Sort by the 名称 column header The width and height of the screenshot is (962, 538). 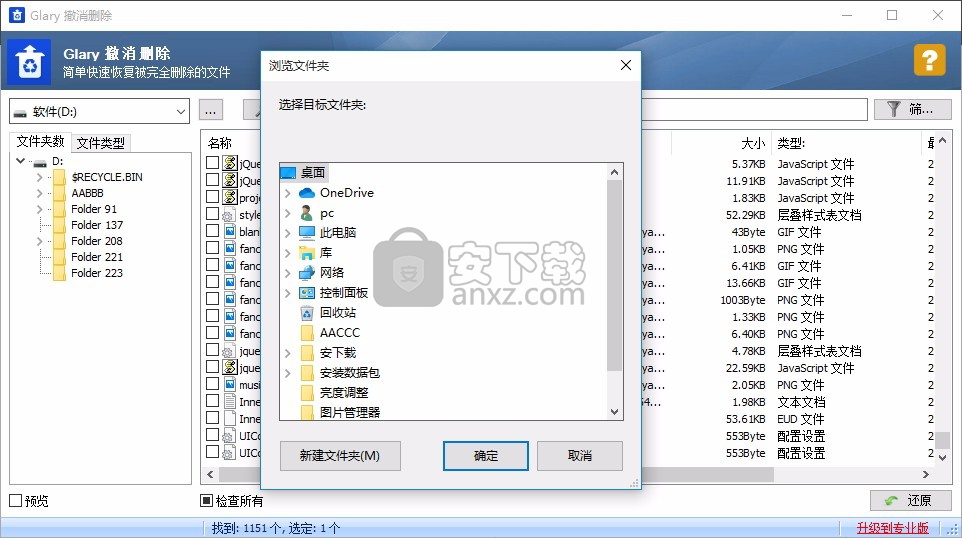(x=220, y=143)
